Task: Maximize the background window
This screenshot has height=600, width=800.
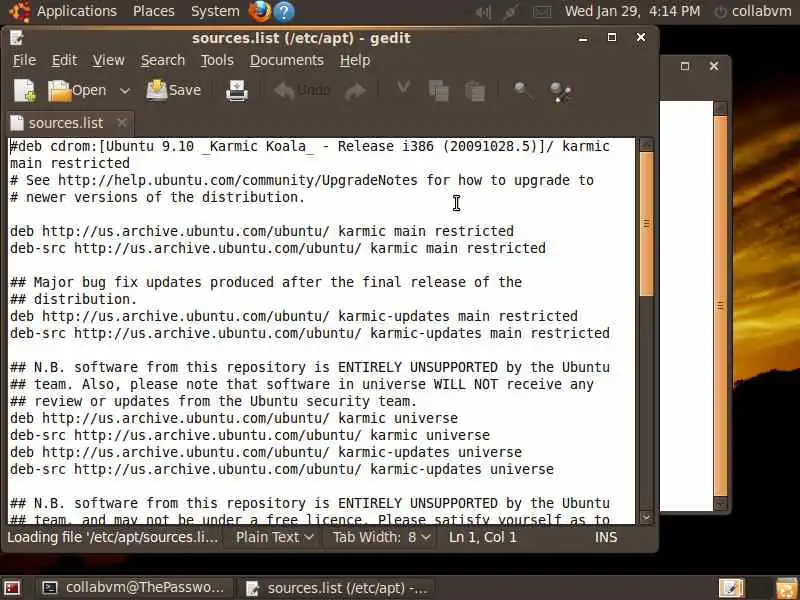Action: pyautogui.click(x=685, y=66)
